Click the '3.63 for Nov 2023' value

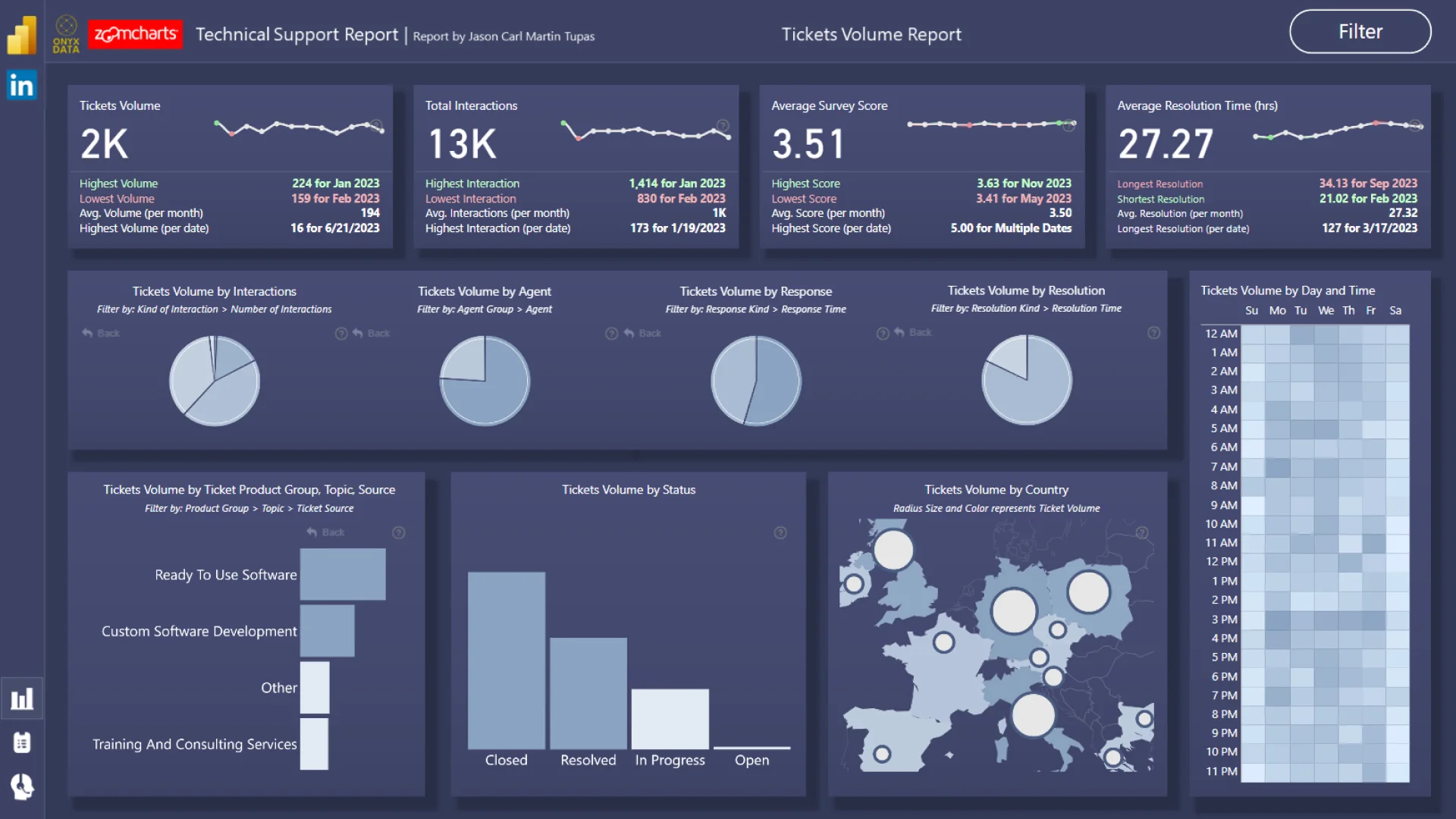tap(1024, 184)
